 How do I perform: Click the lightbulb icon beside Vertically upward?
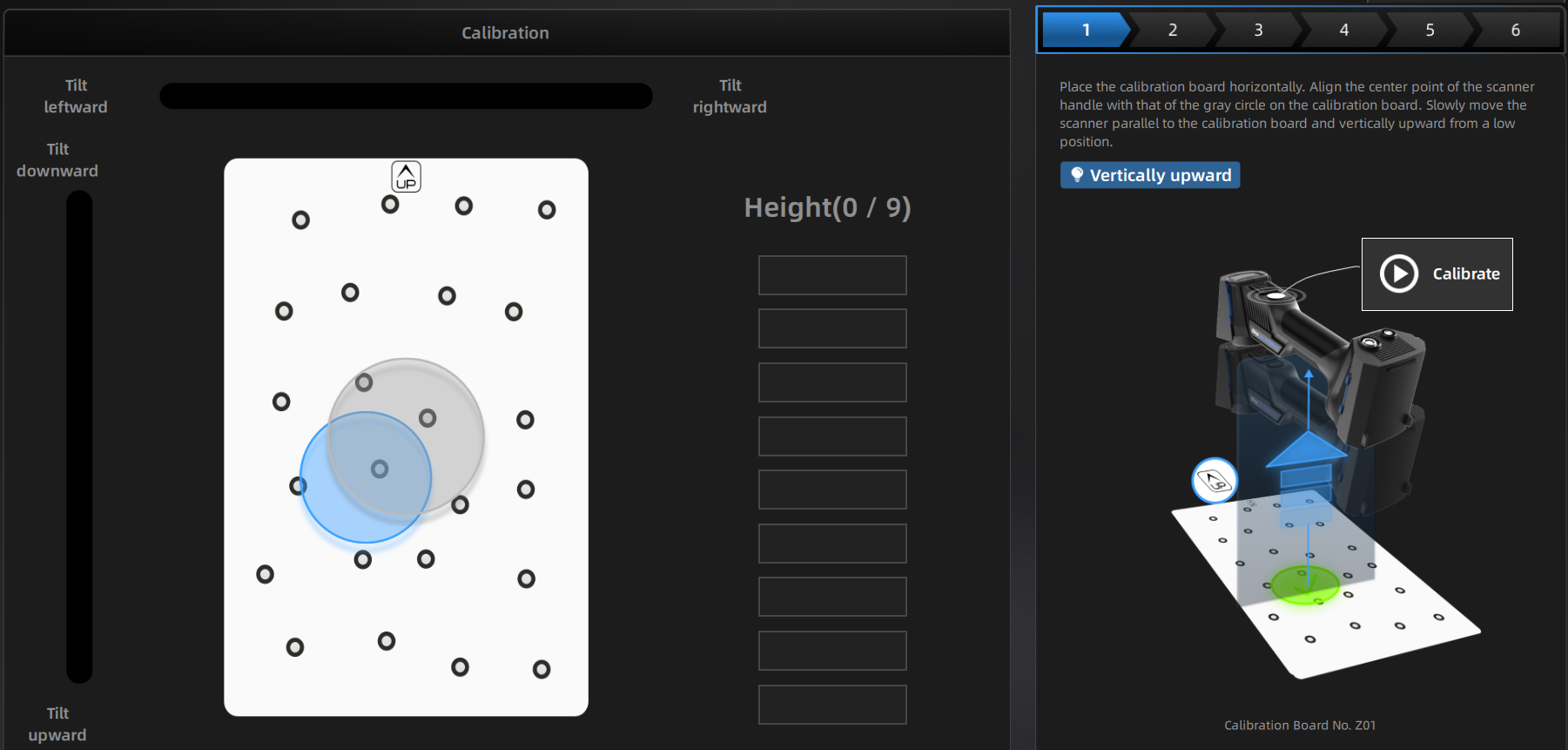click(1077, 175)
